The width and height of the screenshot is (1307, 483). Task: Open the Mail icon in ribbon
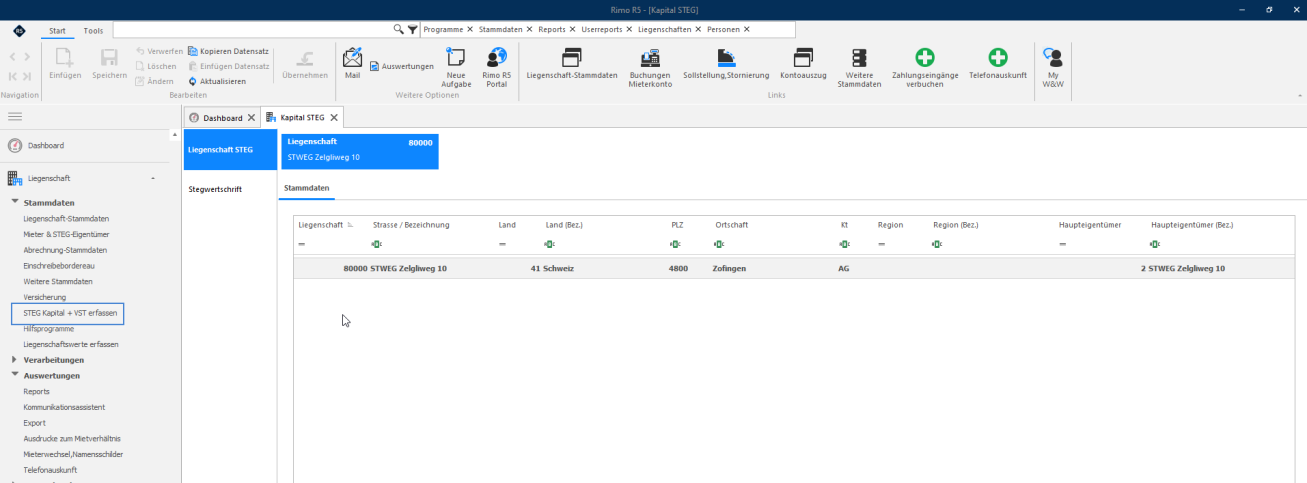click(352, 57)
